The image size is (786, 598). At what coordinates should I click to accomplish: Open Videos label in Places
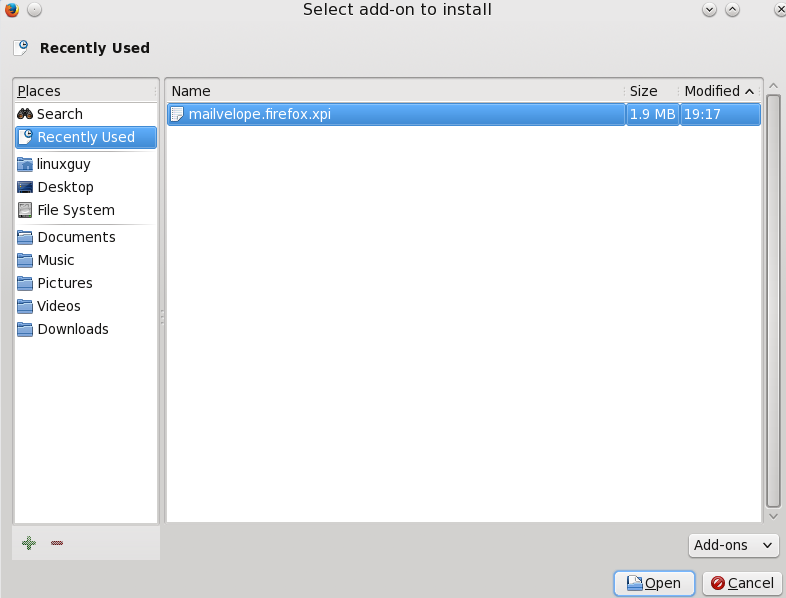point(59,306)
